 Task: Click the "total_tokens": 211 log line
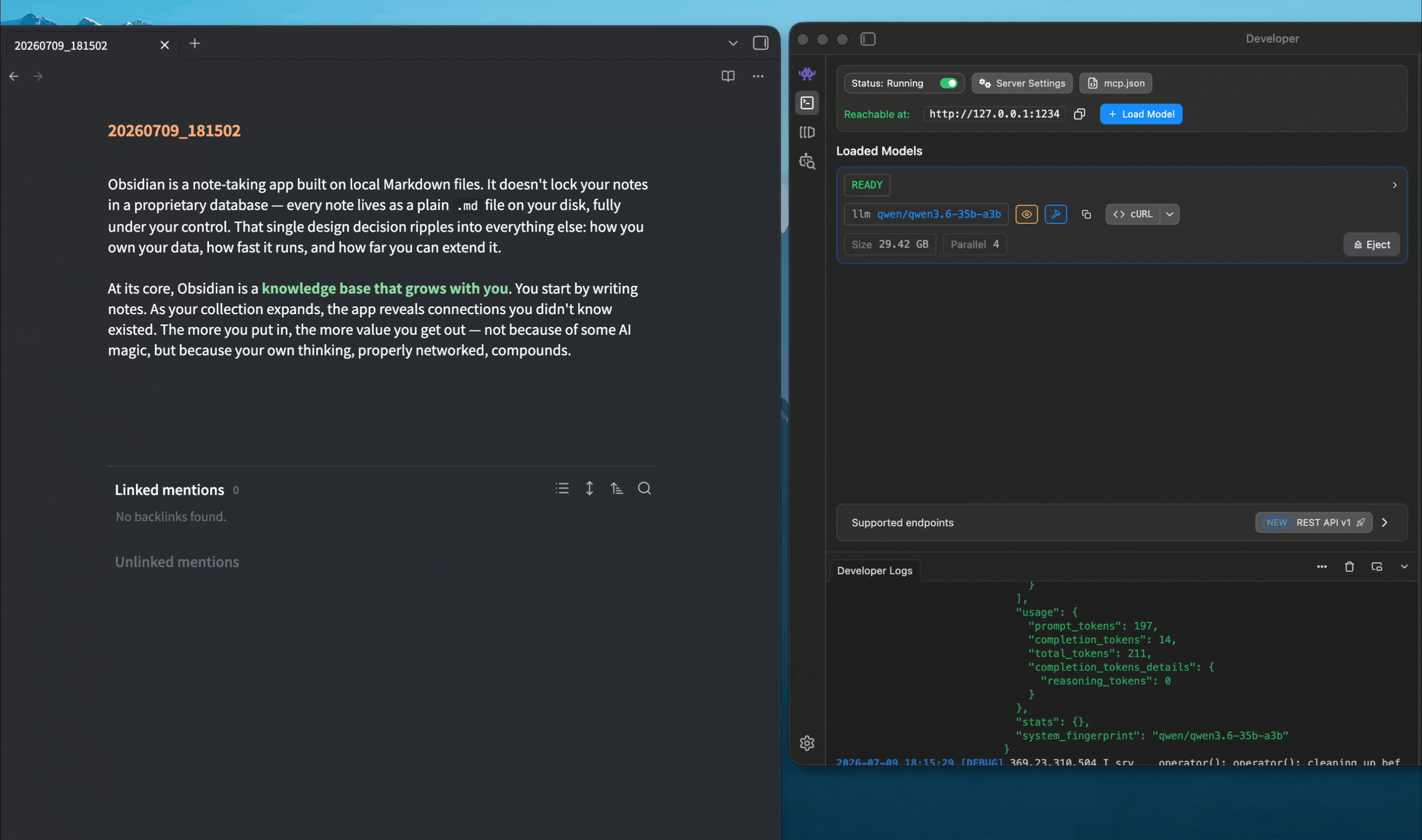point(1090,653)
